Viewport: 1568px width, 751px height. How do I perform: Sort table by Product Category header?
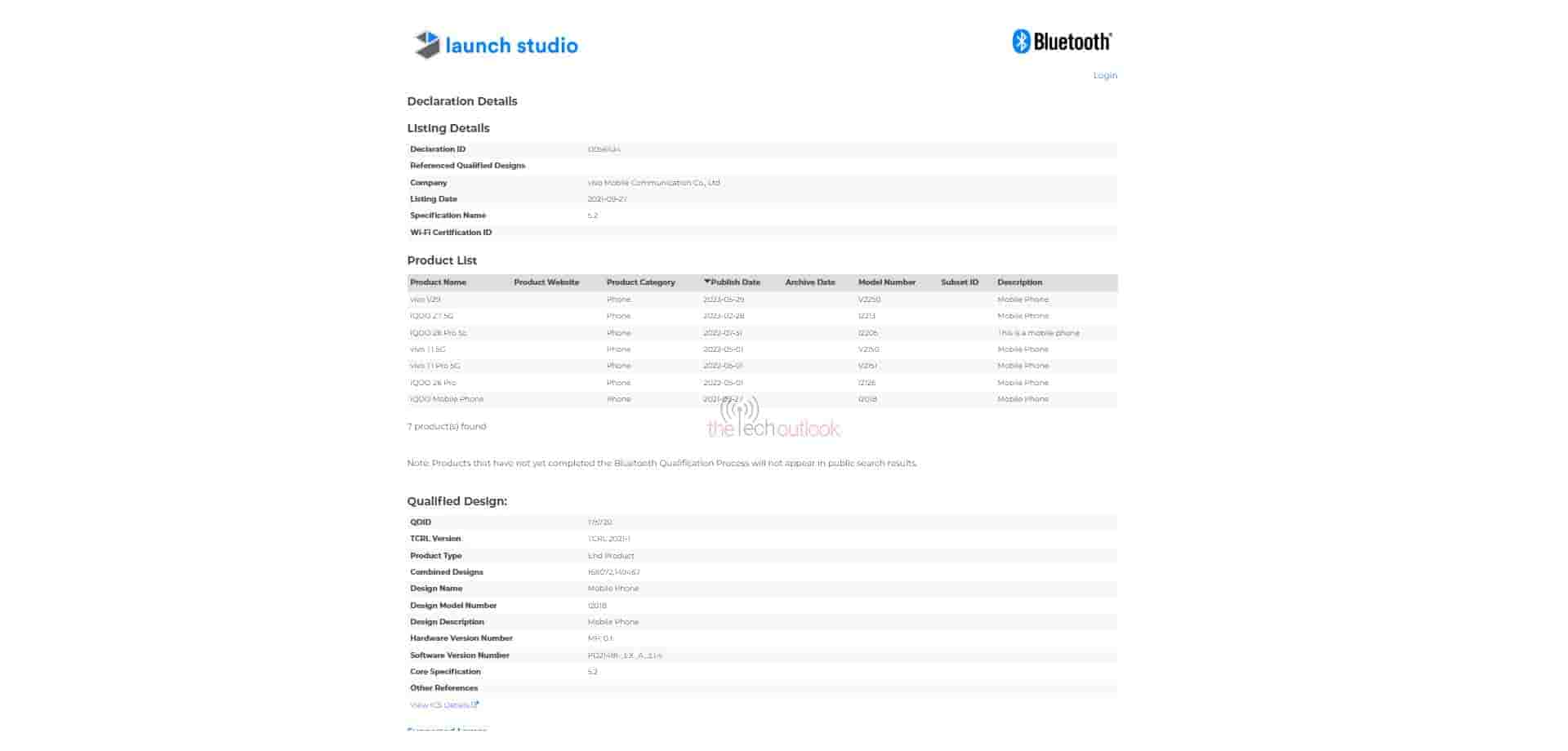640,282
